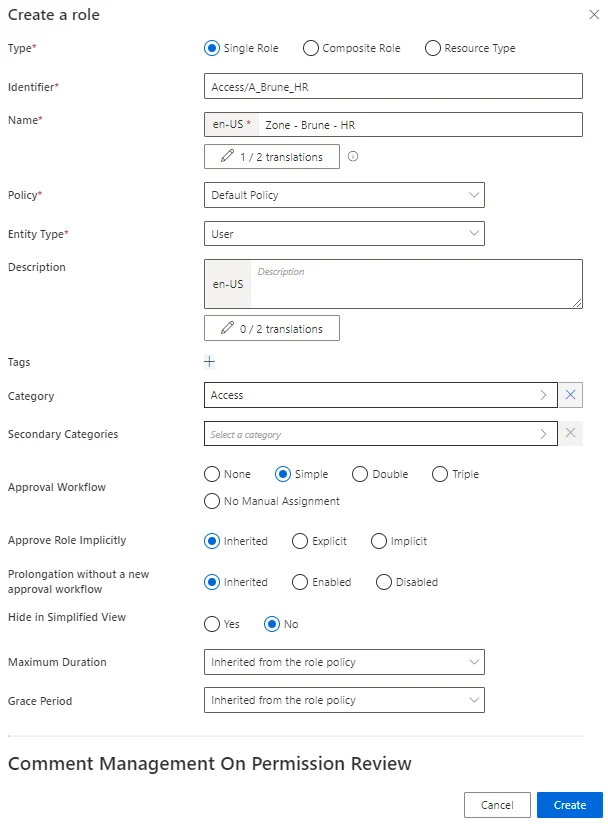Screen dimensions: 608x827
Task: Add a tag with the plus icon
Action: [x=209, y=362]
